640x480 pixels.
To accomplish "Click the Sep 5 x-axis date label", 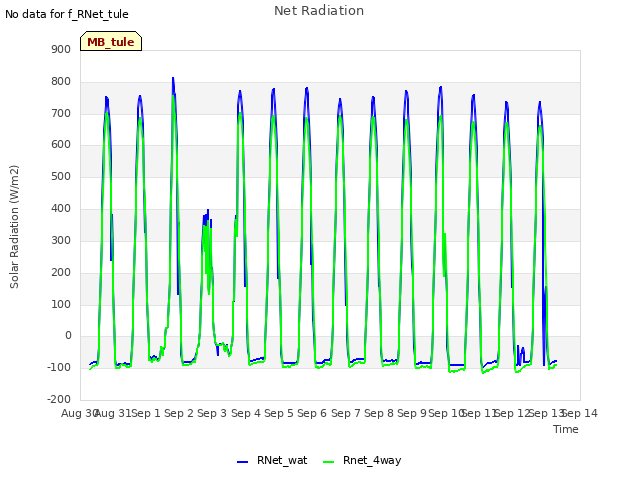I will (x=279, y=413).
